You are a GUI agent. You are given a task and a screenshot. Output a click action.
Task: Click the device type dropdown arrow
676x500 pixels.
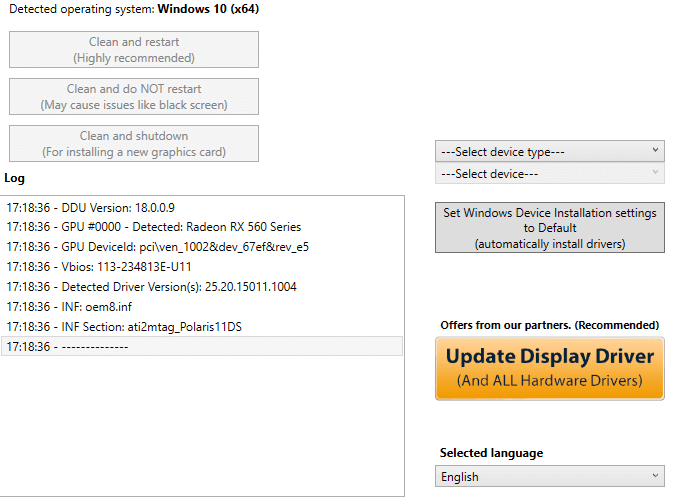pos(655,150)
